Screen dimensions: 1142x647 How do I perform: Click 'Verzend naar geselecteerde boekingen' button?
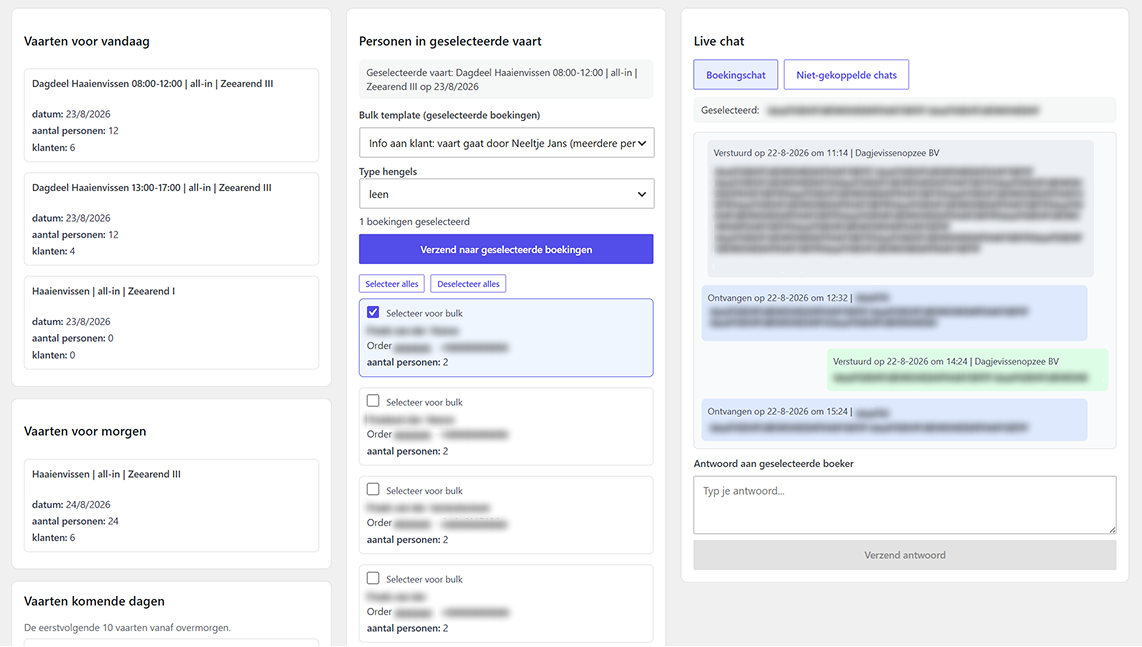pos(506,249)
